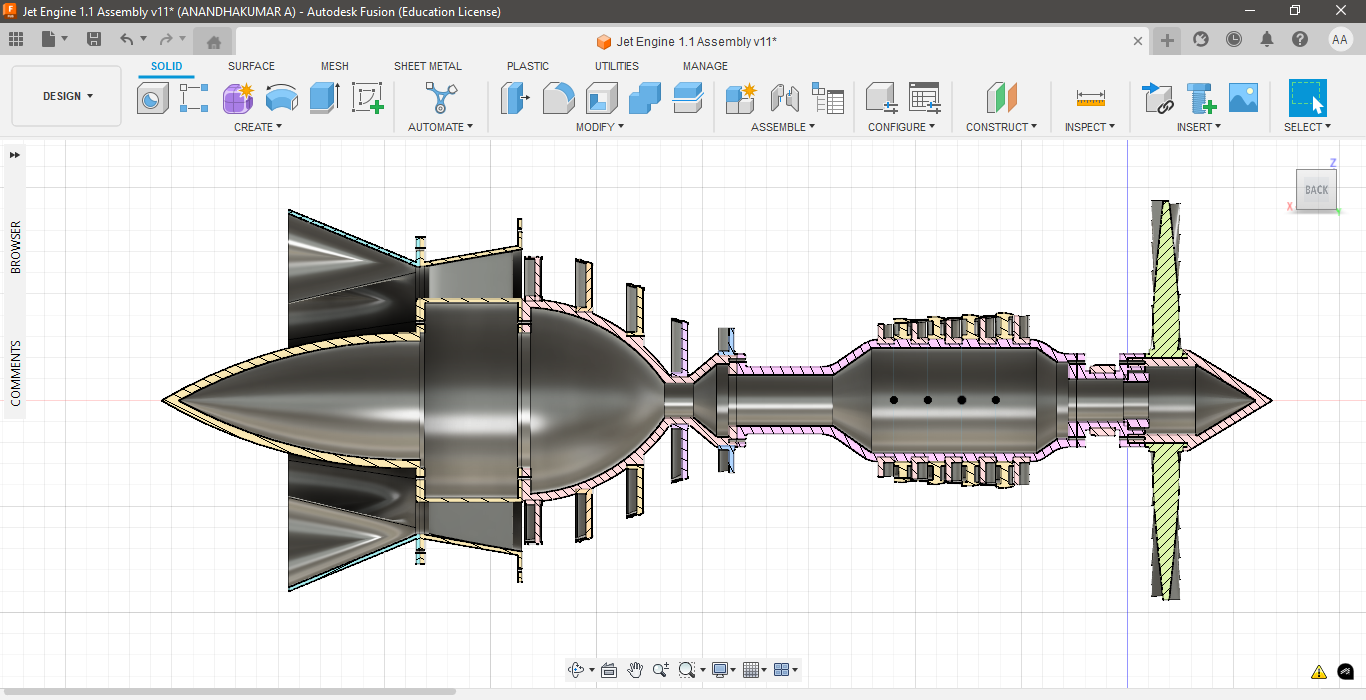Select the Fillet tool in Modify

[558, 98]
